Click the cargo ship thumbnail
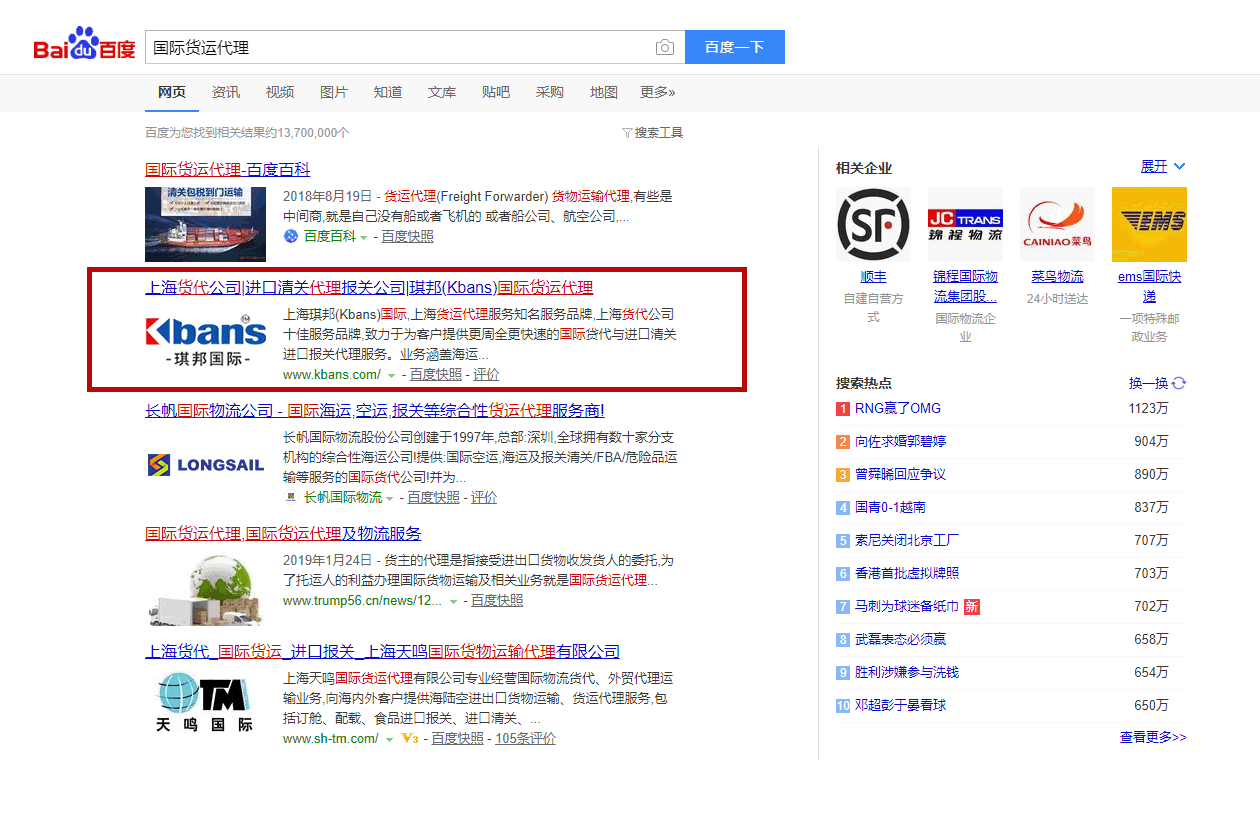The image size is (1260, 827). [x=206, y=224]
